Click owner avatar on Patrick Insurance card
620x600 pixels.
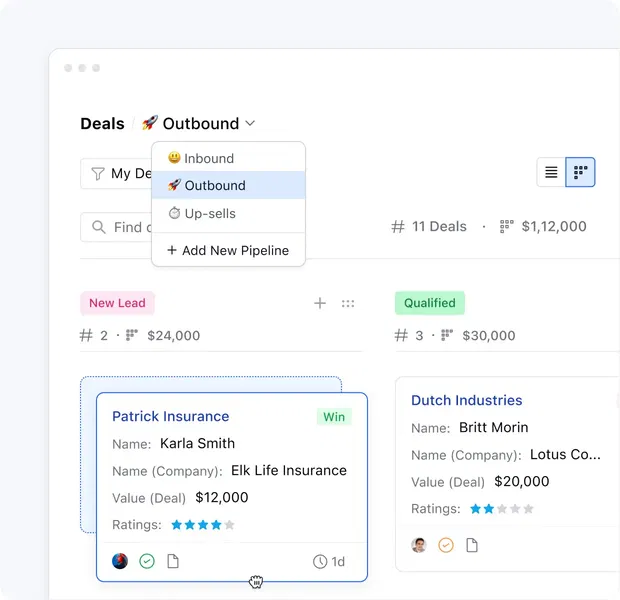click(x=120, y=562)
